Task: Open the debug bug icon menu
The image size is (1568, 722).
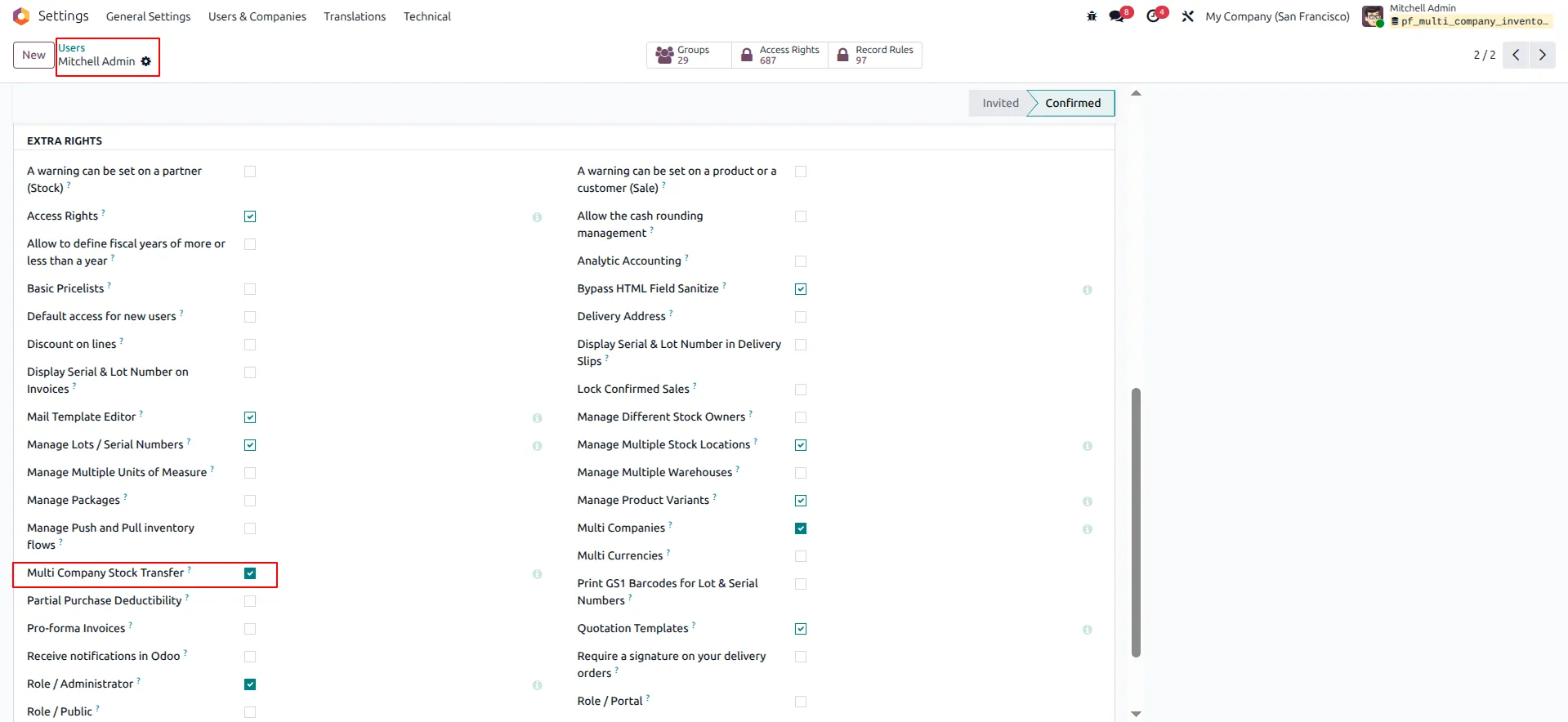Action: tap(1092, 16)
